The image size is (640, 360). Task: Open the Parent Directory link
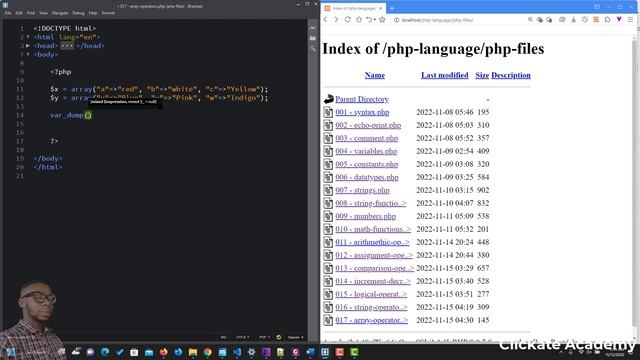[362, 99]
